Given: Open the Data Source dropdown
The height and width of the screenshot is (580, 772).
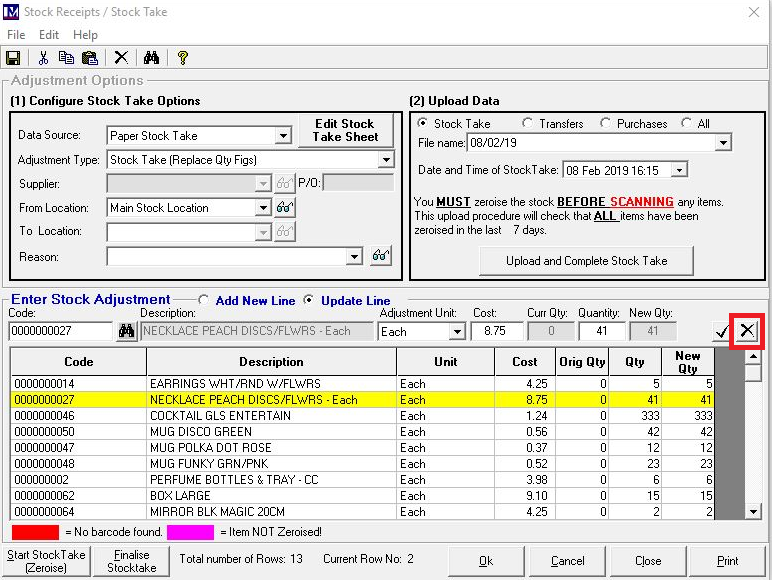Looking at the screenshot, I should (283, 136).
